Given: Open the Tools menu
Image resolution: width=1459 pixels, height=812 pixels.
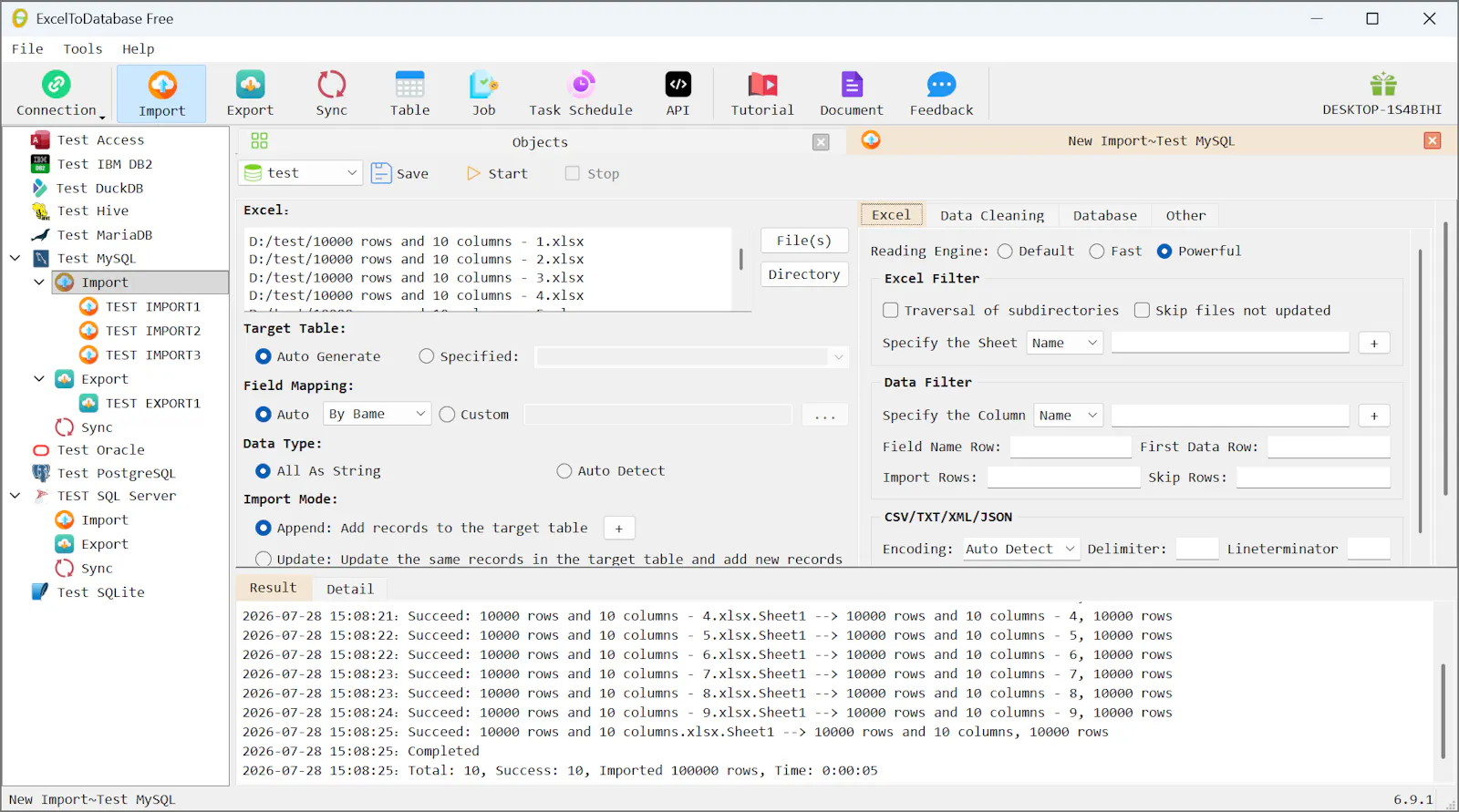Looking at the screenshot, I should click(x=83, y=49).
